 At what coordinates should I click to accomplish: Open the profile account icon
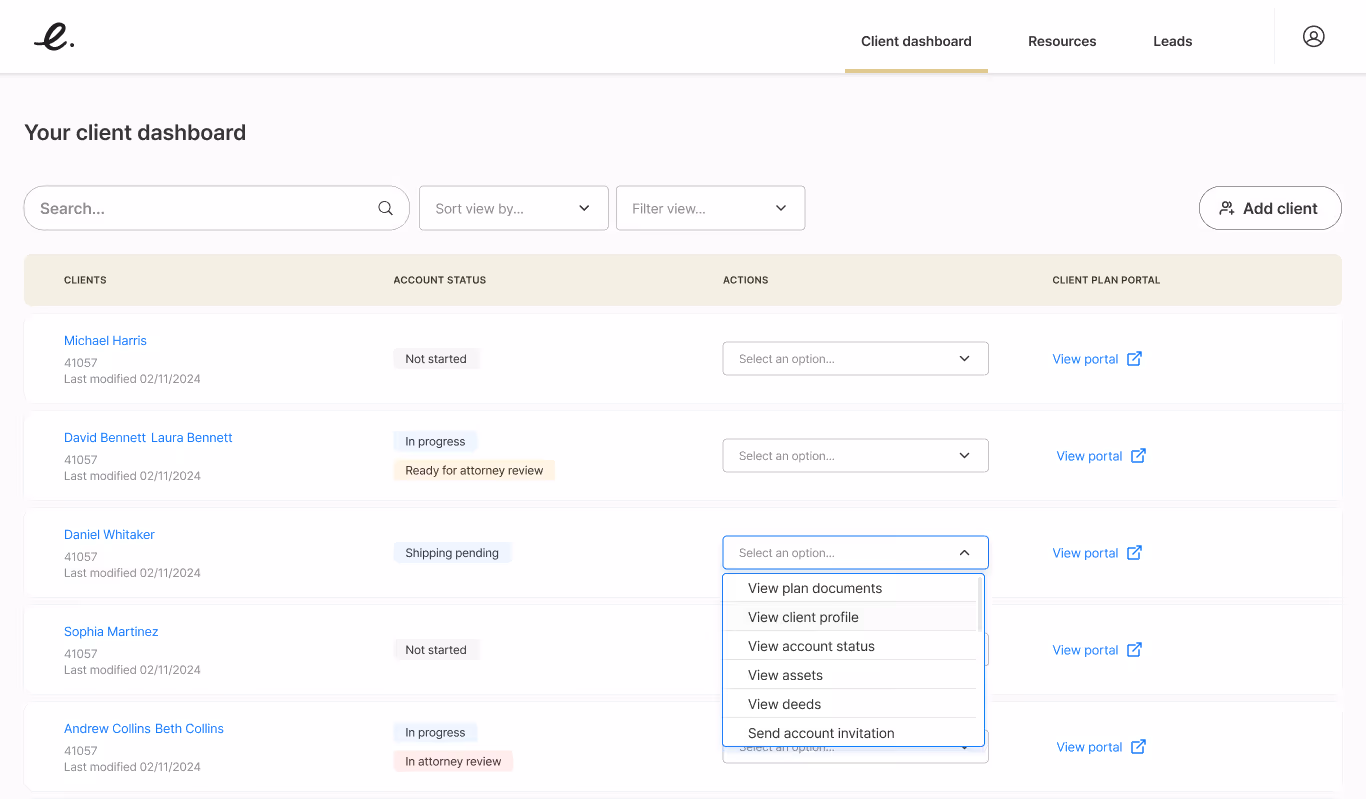(x=1313, y=36)
